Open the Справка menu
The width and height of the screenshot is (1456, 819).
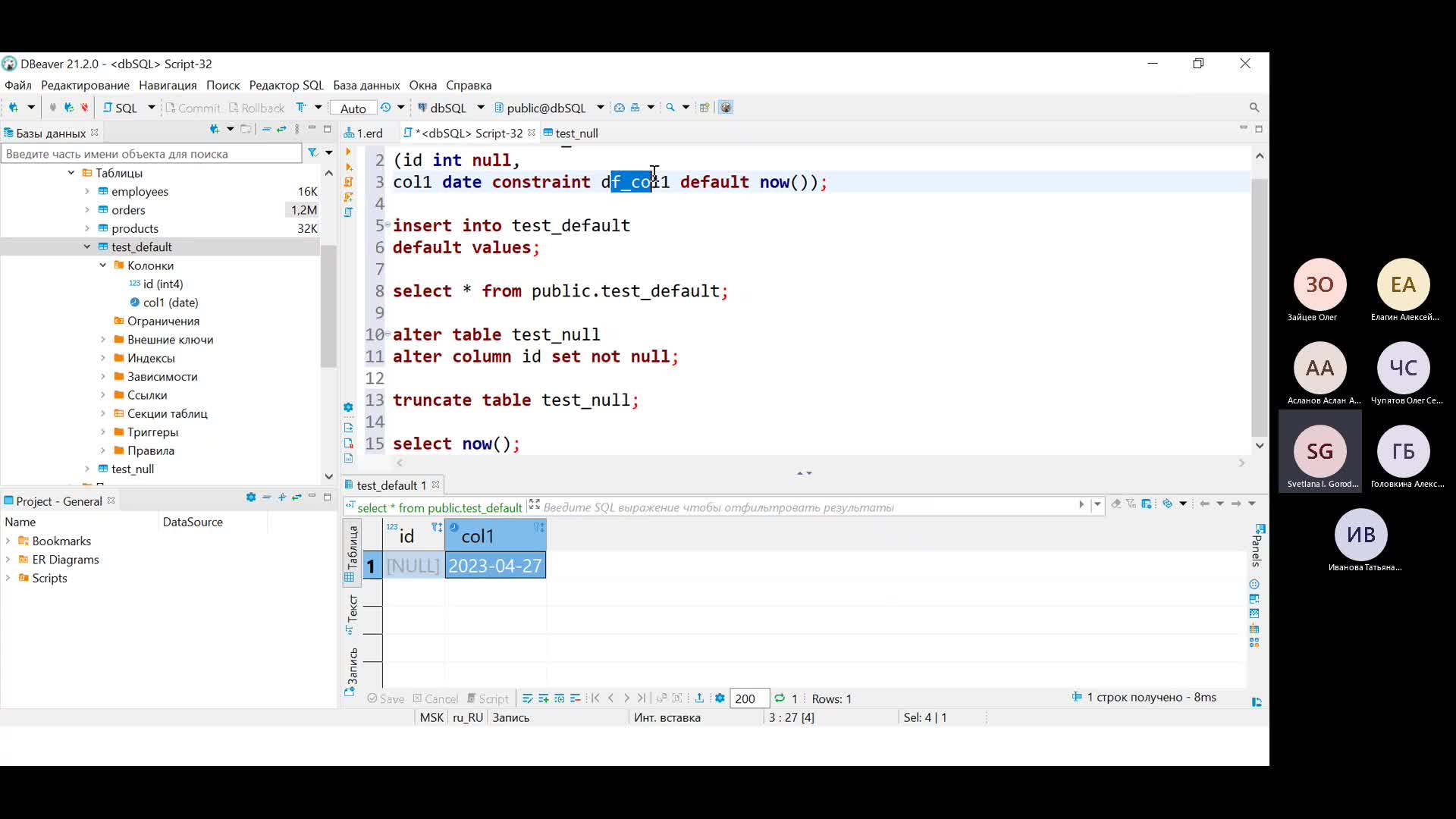[469, 85]
